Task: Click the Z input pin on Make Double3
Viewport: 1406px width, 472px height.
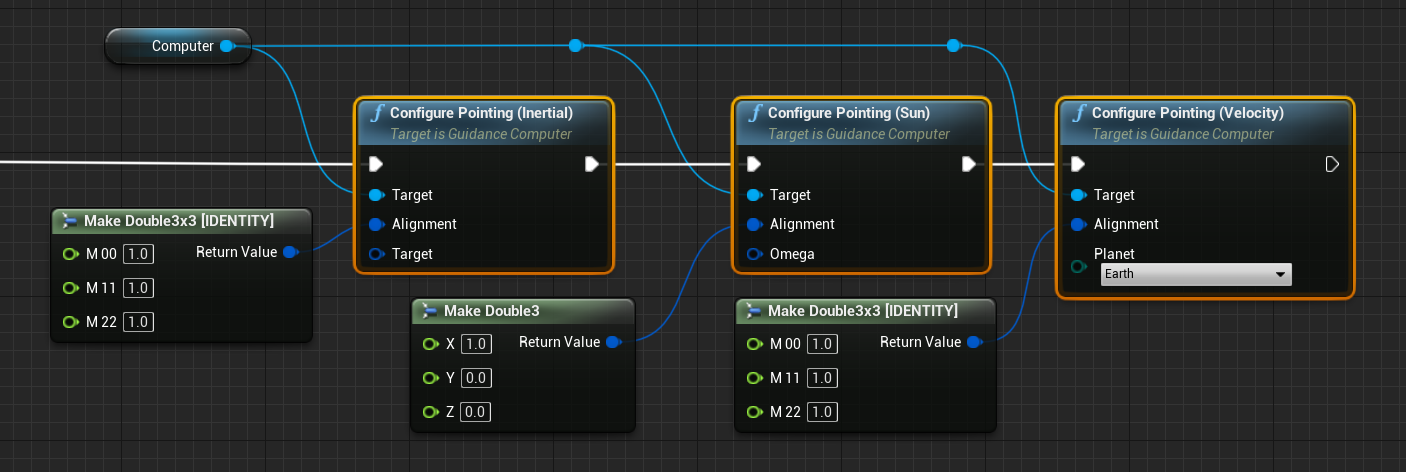Action: (430, 412)
